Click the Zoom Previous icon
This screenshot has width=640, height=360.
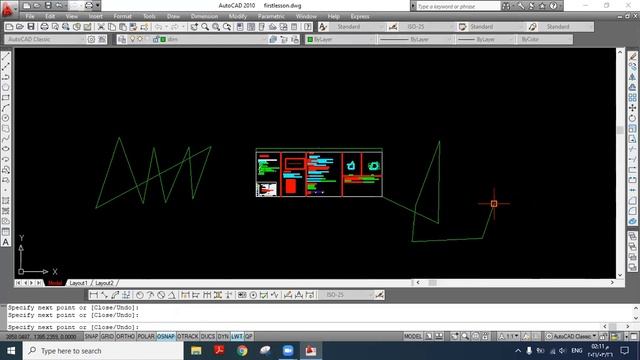pyautogui.click(x=227, y=27)
